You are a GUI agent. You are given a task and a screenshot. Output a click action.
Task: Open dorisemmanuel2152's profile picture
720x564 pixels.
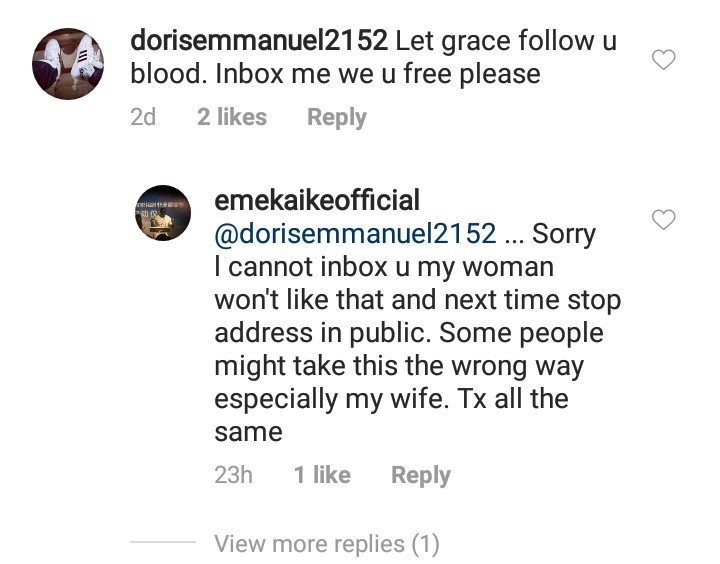coord(68,64)
